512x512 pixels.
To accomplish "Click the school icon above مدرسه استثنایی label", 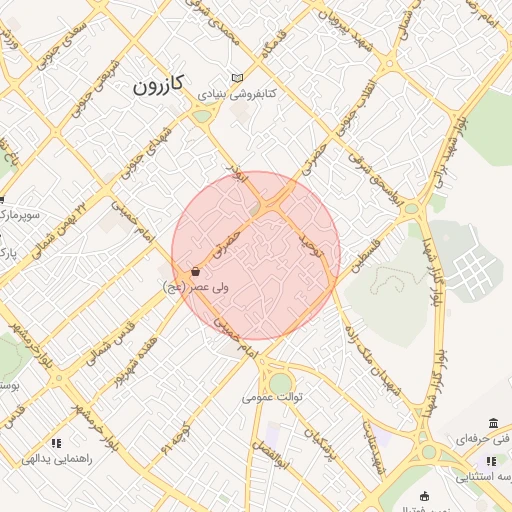I will [491, 461].
